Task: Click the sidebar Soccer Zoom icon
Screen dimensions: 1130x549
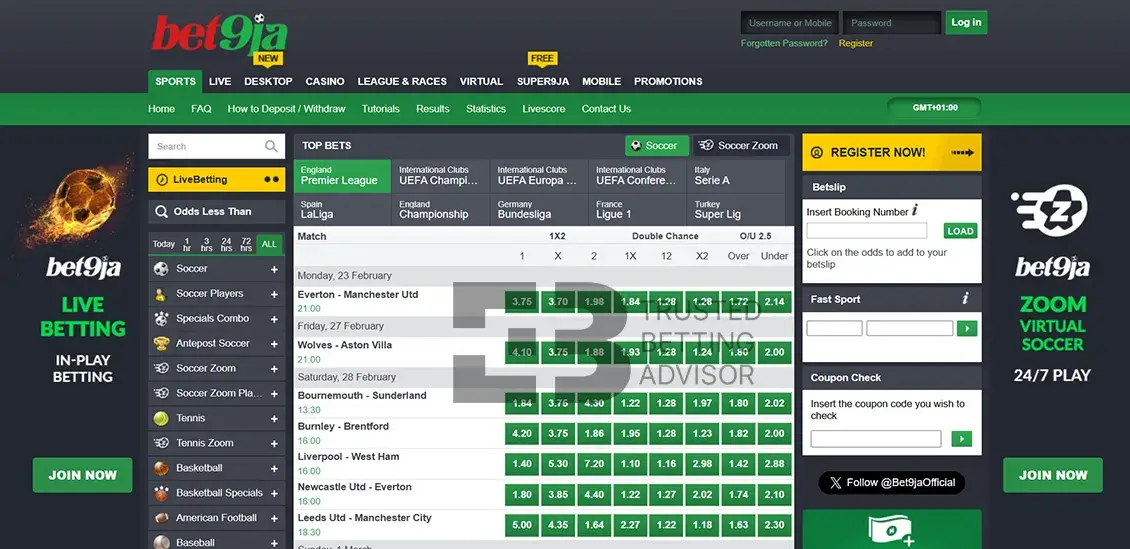Action: (x=161, y=368)
